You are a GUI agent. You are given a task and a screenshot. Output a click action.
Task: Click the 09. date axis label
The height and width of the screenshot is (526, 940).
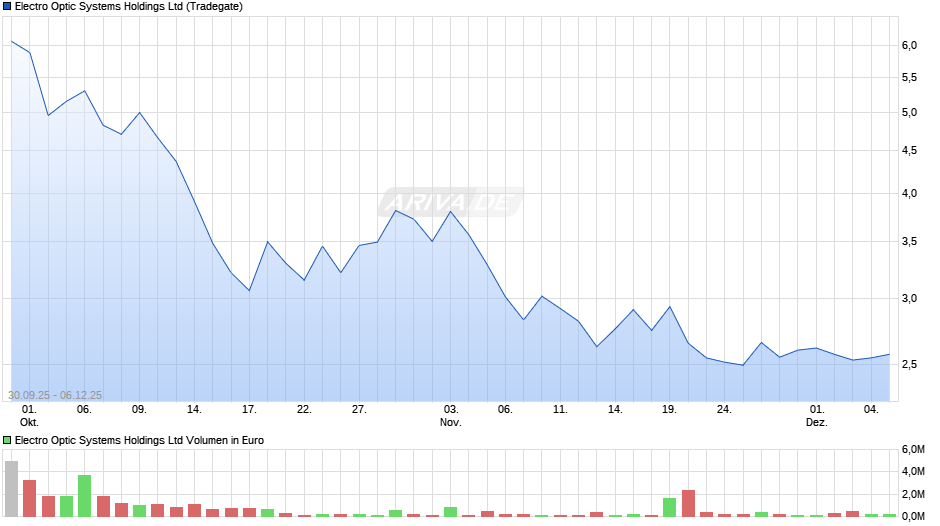click(139, 410)
